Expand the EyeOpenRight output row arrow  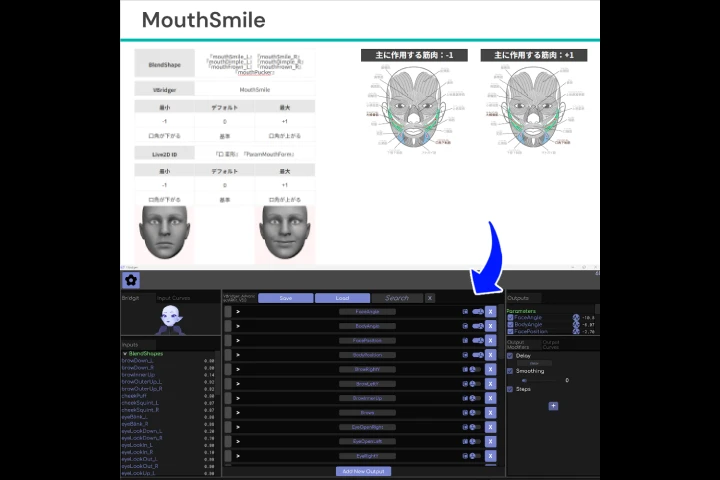(238, 427)
